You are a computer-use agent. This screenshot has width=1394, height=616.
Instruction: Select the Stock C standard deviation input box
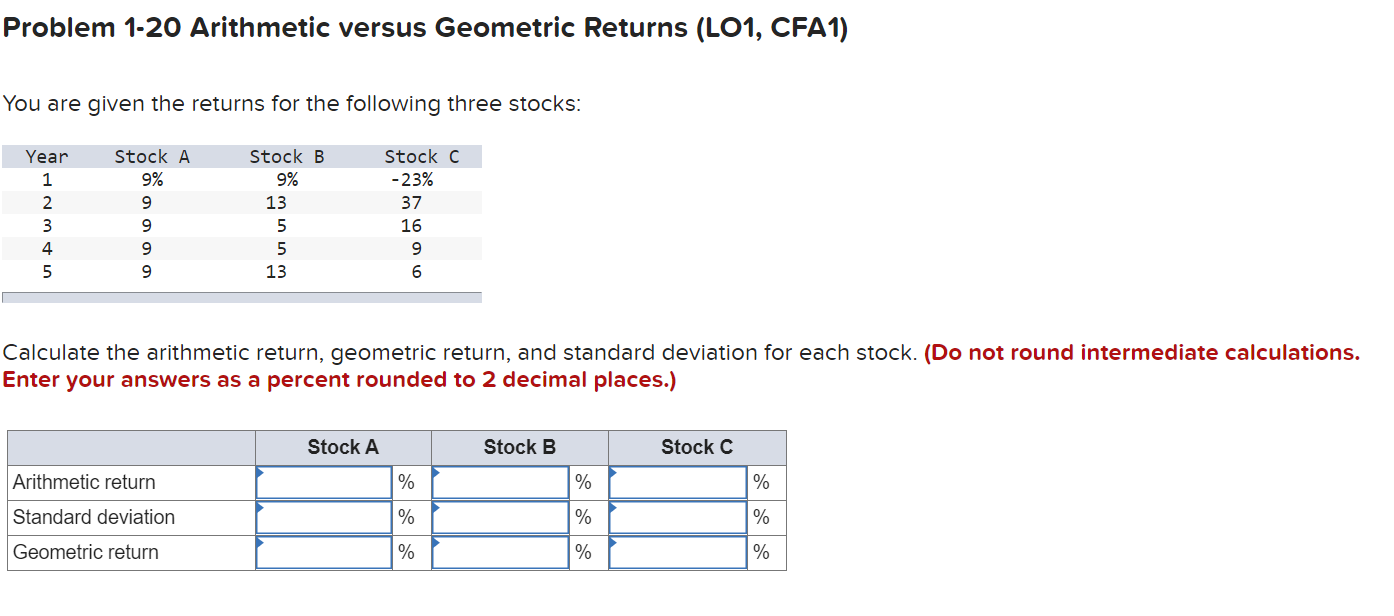tap(677, 517)
